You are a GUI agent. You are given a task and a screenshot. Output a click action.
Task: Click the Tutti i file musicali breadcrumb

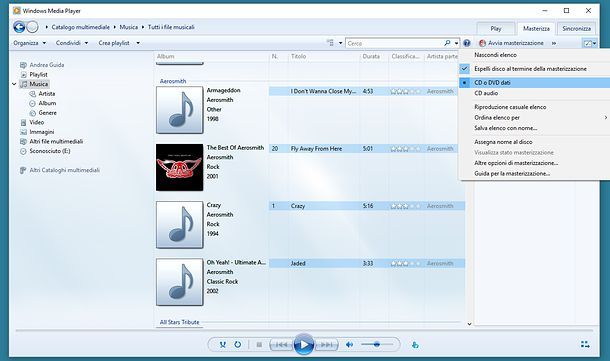[x=171, y=27]
